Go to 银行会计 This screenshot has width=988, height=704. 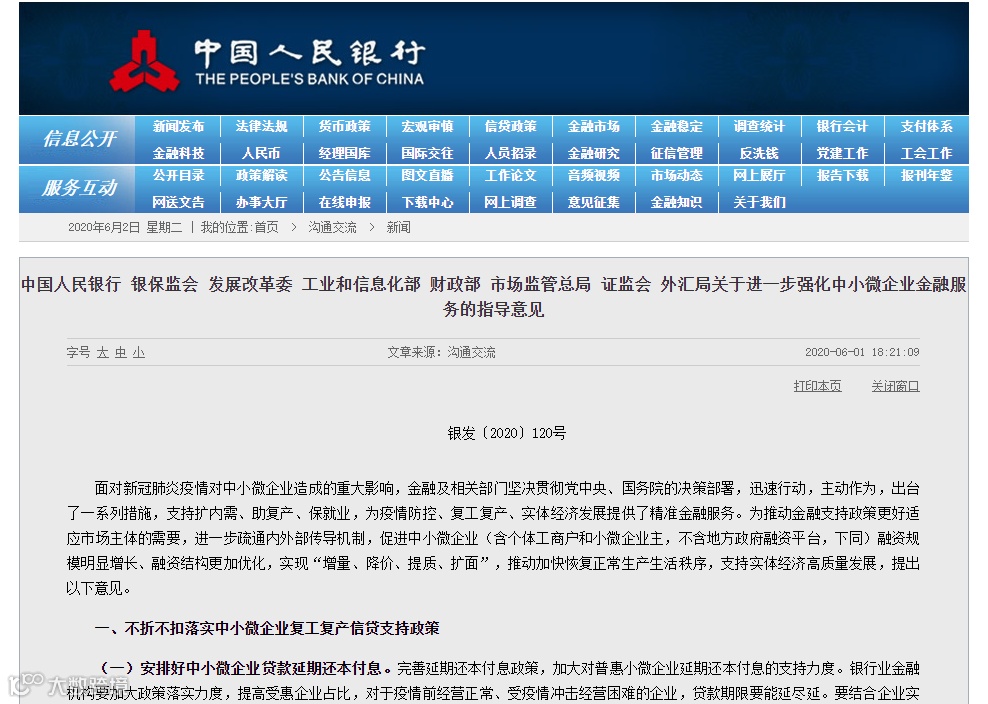tap(842, 126)
